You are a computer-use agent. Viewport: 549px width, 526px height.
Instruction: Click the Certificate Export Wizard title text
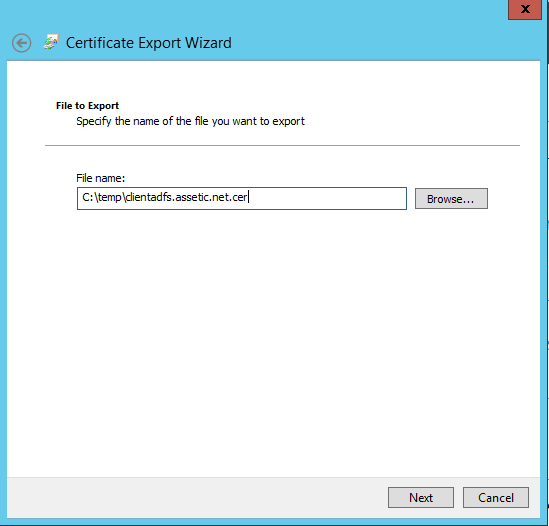[x=148, y=43]
